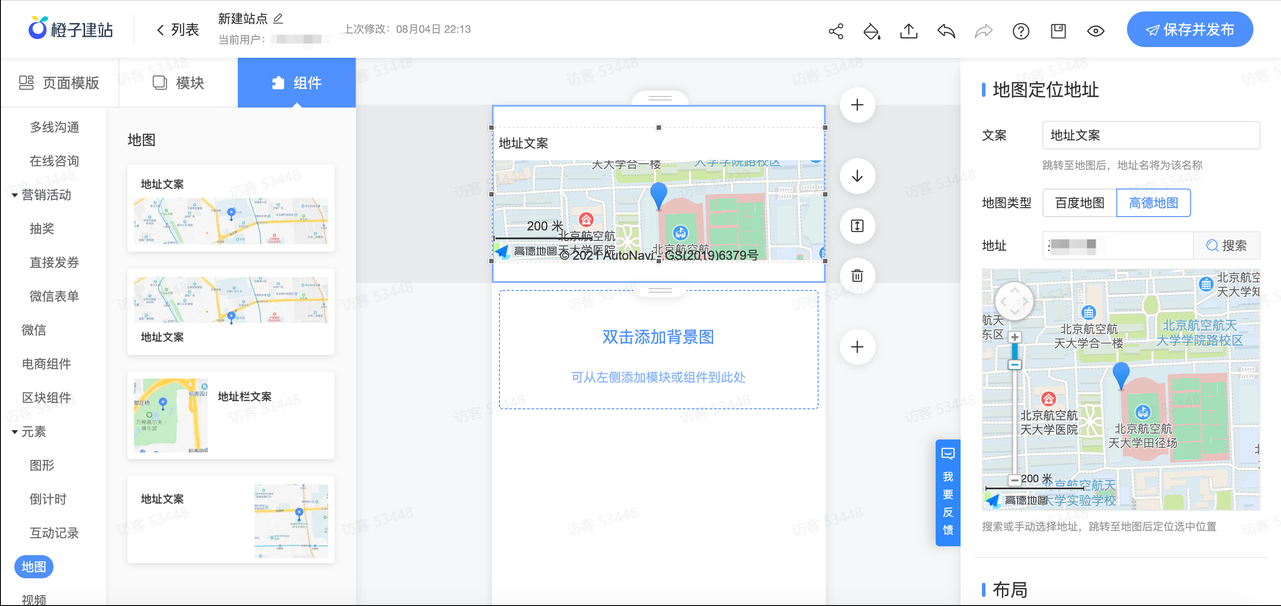Open the 页面模版 tab

(60, 82)
